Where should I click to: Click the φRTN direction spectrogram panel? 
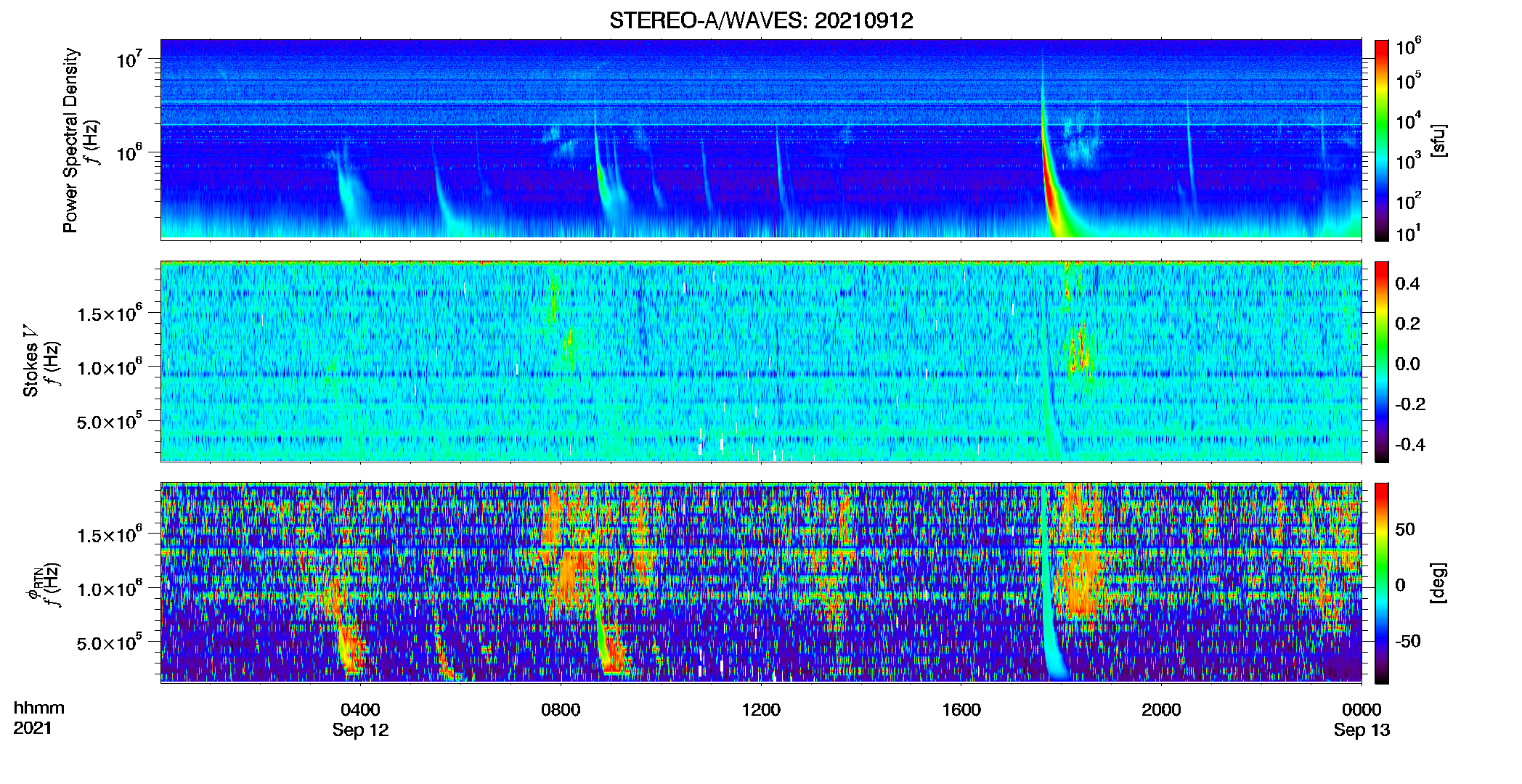click(761, 583)
